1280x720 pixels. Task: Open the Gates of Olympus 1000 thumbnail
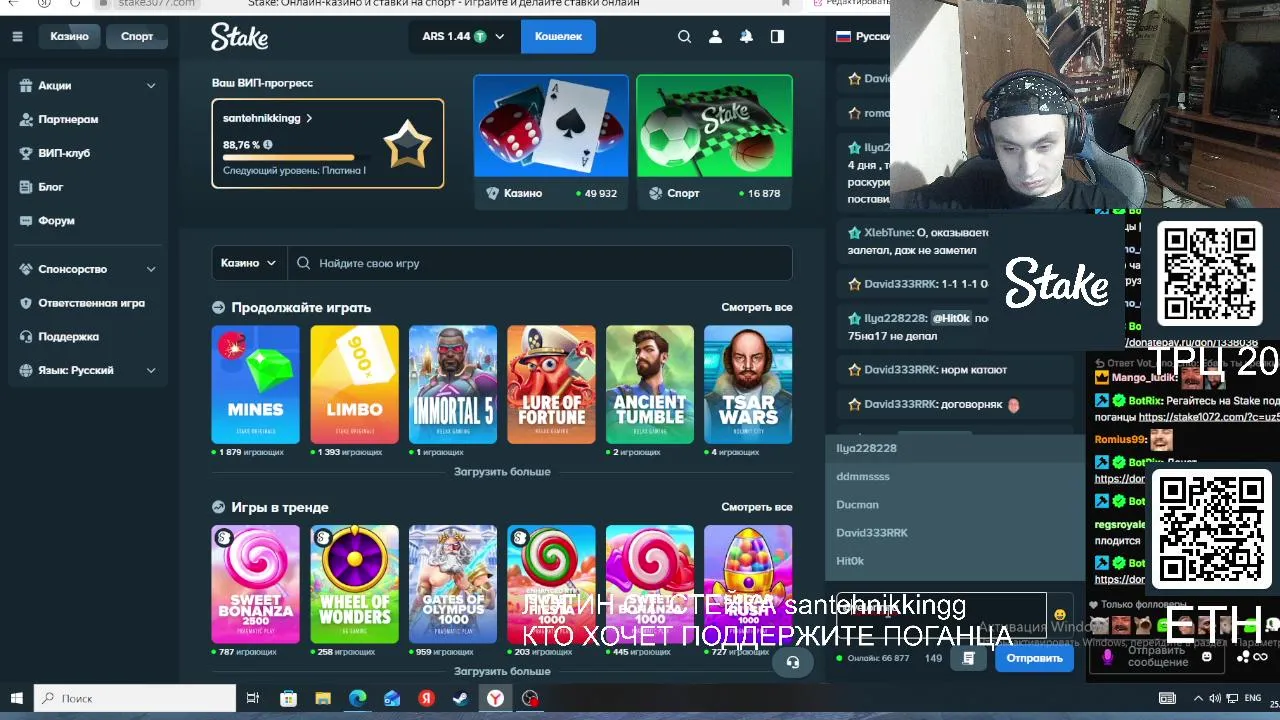click(453, 584)
